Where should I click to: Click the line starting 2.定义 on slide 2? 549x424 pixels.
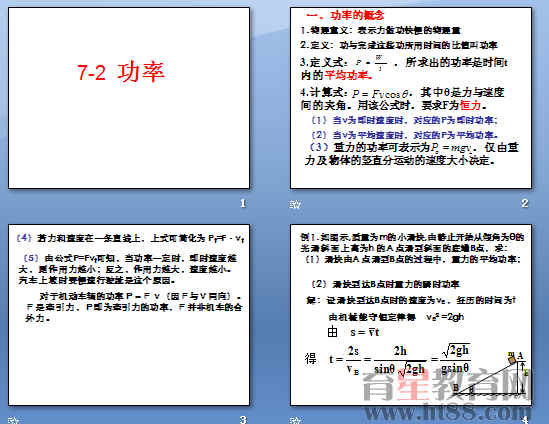[x=399, y=45]
